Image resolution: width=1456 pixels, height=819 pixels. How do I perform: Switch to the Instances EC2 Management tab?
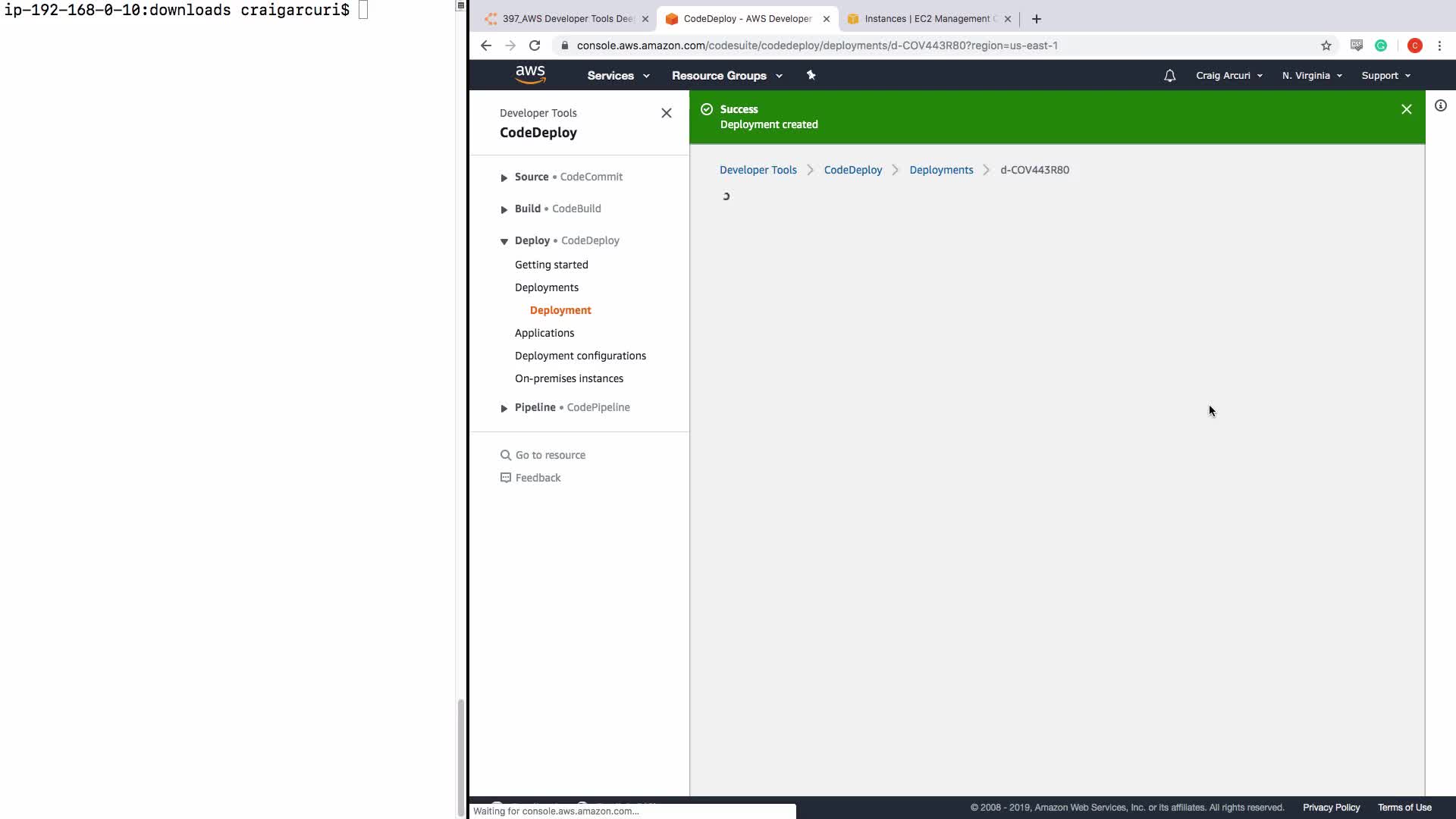(x=927, y=19)
